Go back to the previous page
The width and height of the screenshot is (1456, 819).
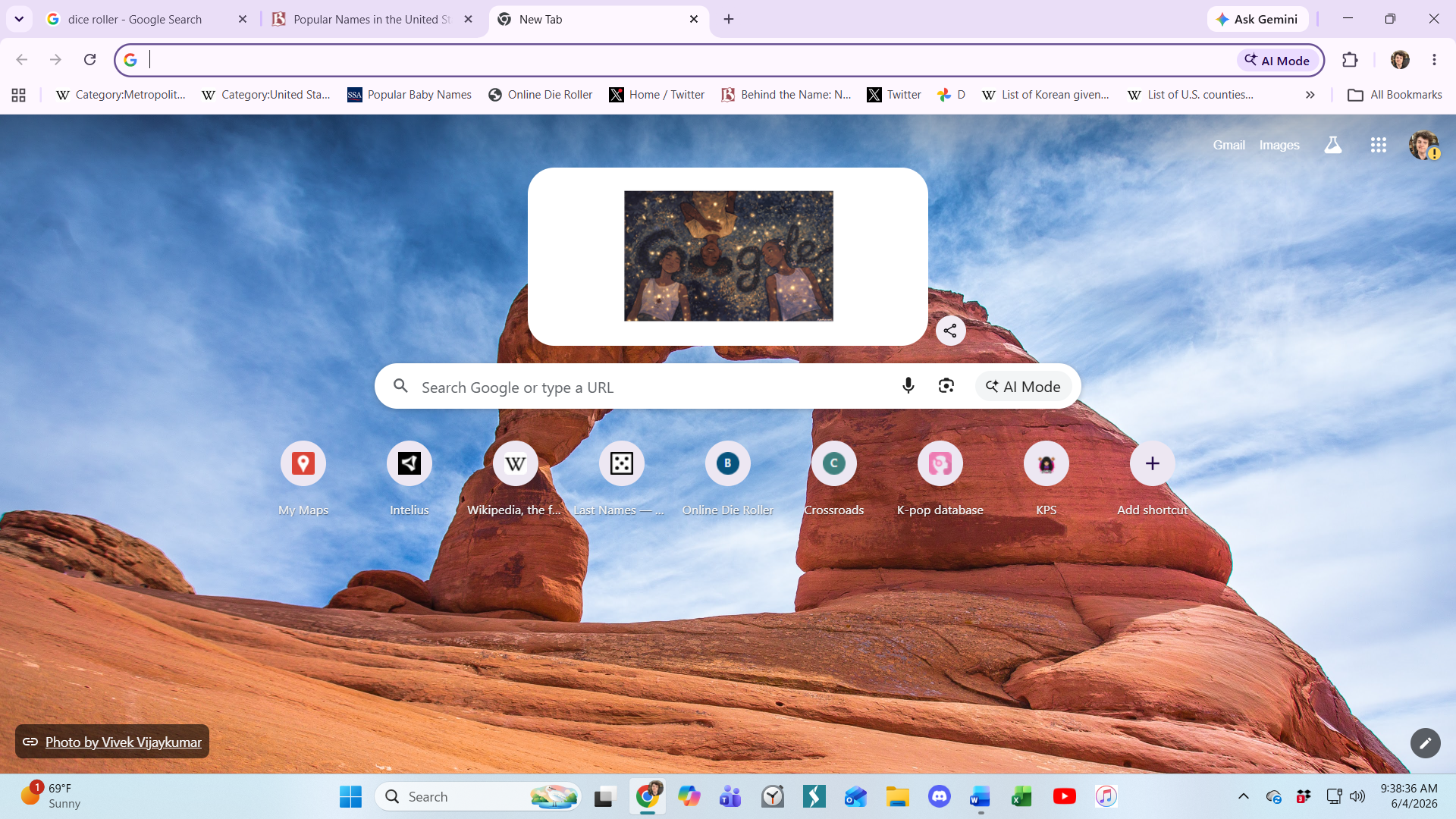coord(22,60)
